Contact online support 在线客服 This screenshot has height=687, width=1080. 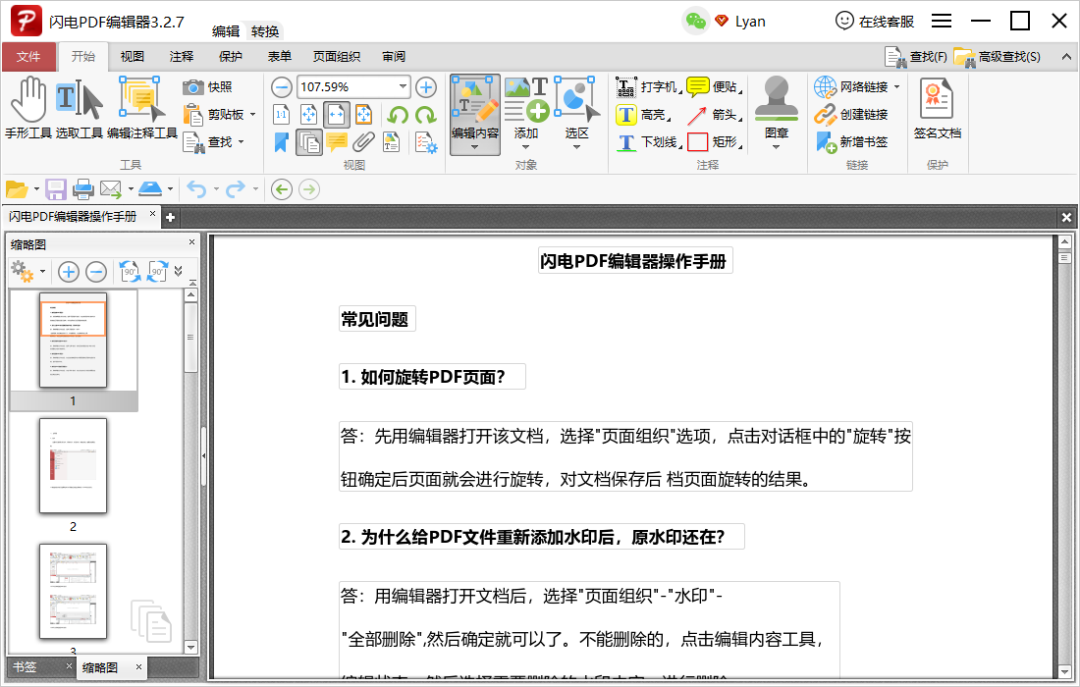tap(874, 21)
